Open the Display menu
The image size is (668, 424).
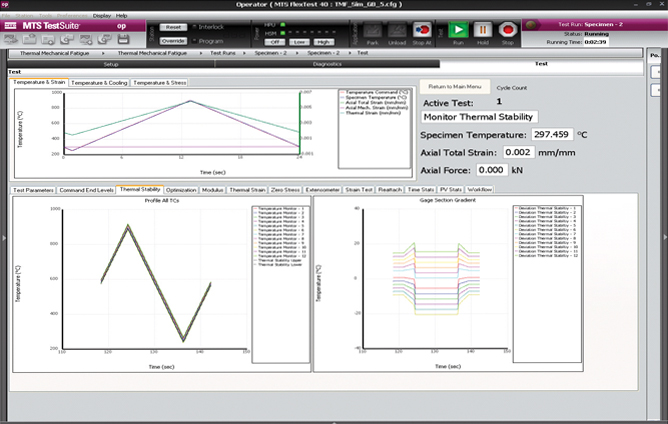102,16
